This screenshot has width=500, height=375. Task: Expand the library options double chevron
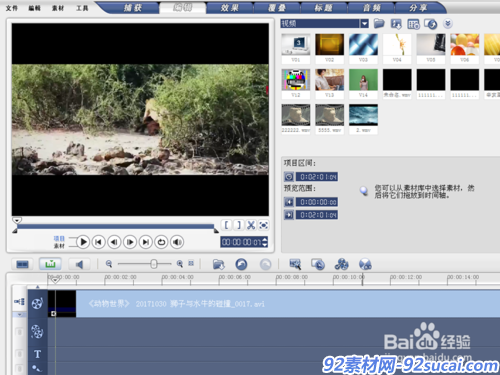click(x=448, y=23)
